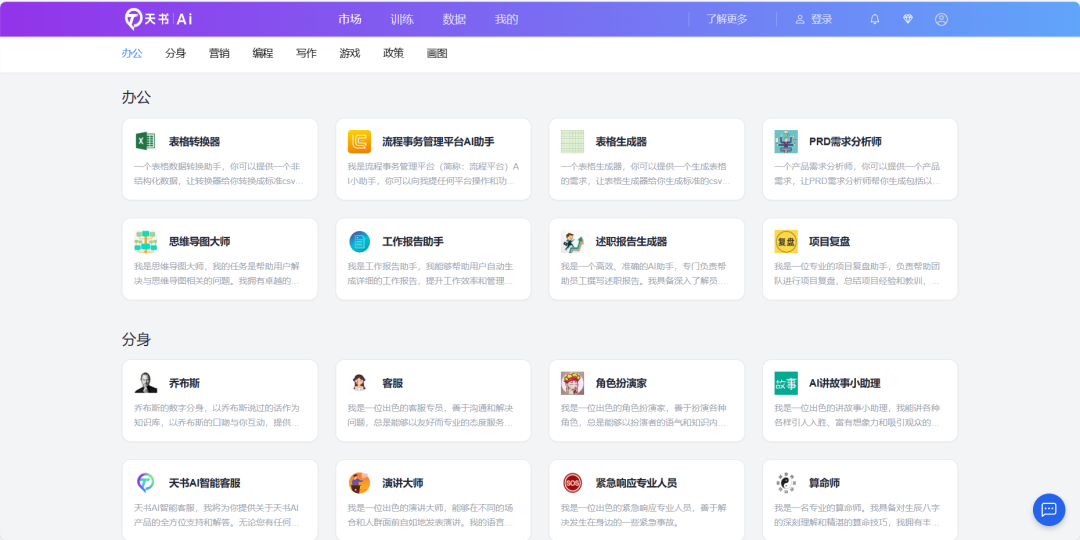
Task: Go to 我的 in top navigation
Action: [507, 19]
